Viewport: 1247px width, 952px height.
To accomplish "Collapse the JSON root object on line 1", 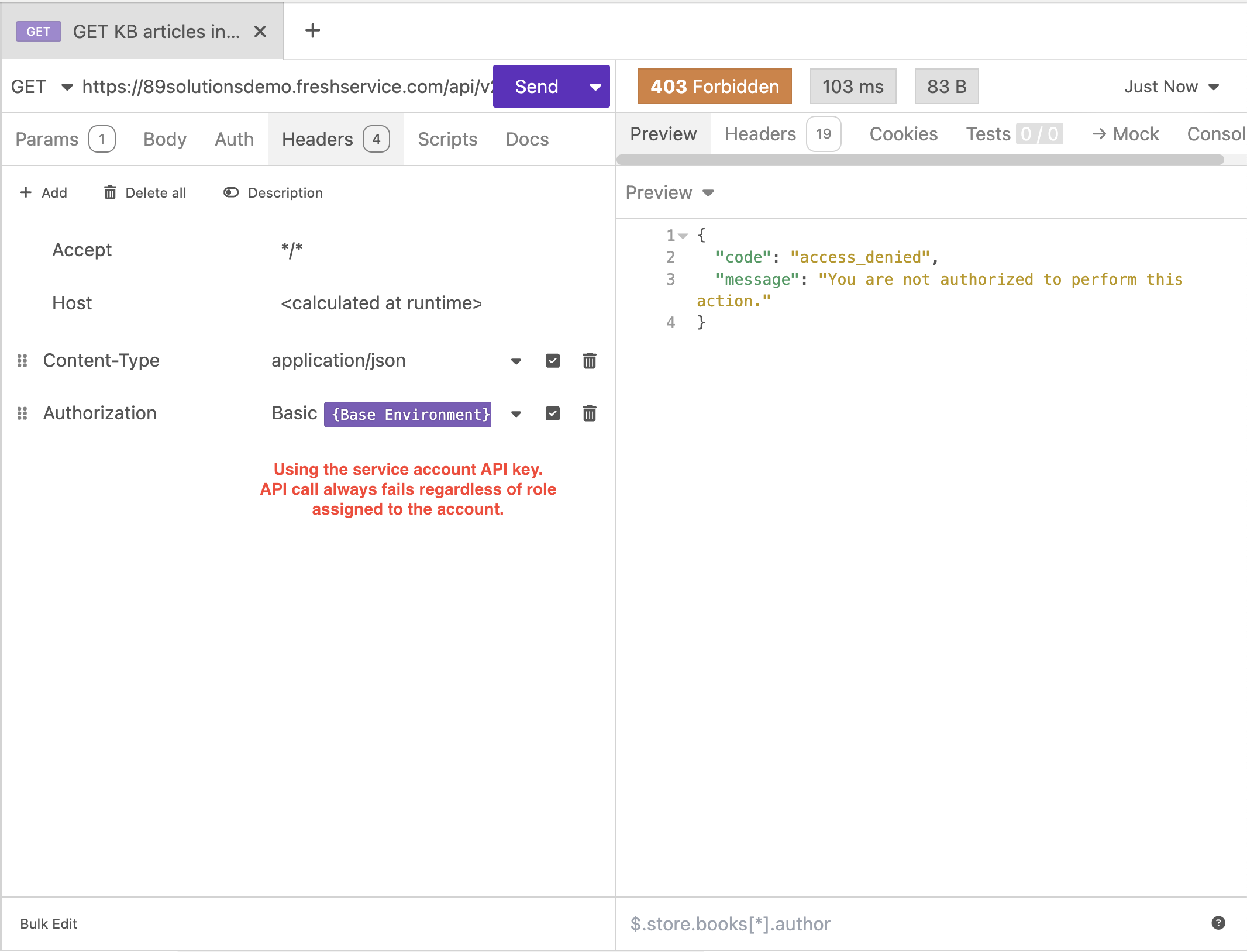I will click(x=683, y=236).
